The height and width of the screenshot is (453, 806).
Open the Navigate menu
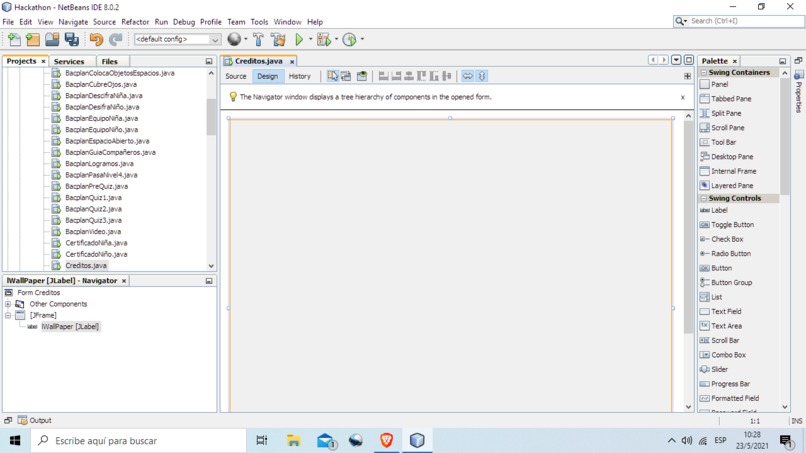73,22
